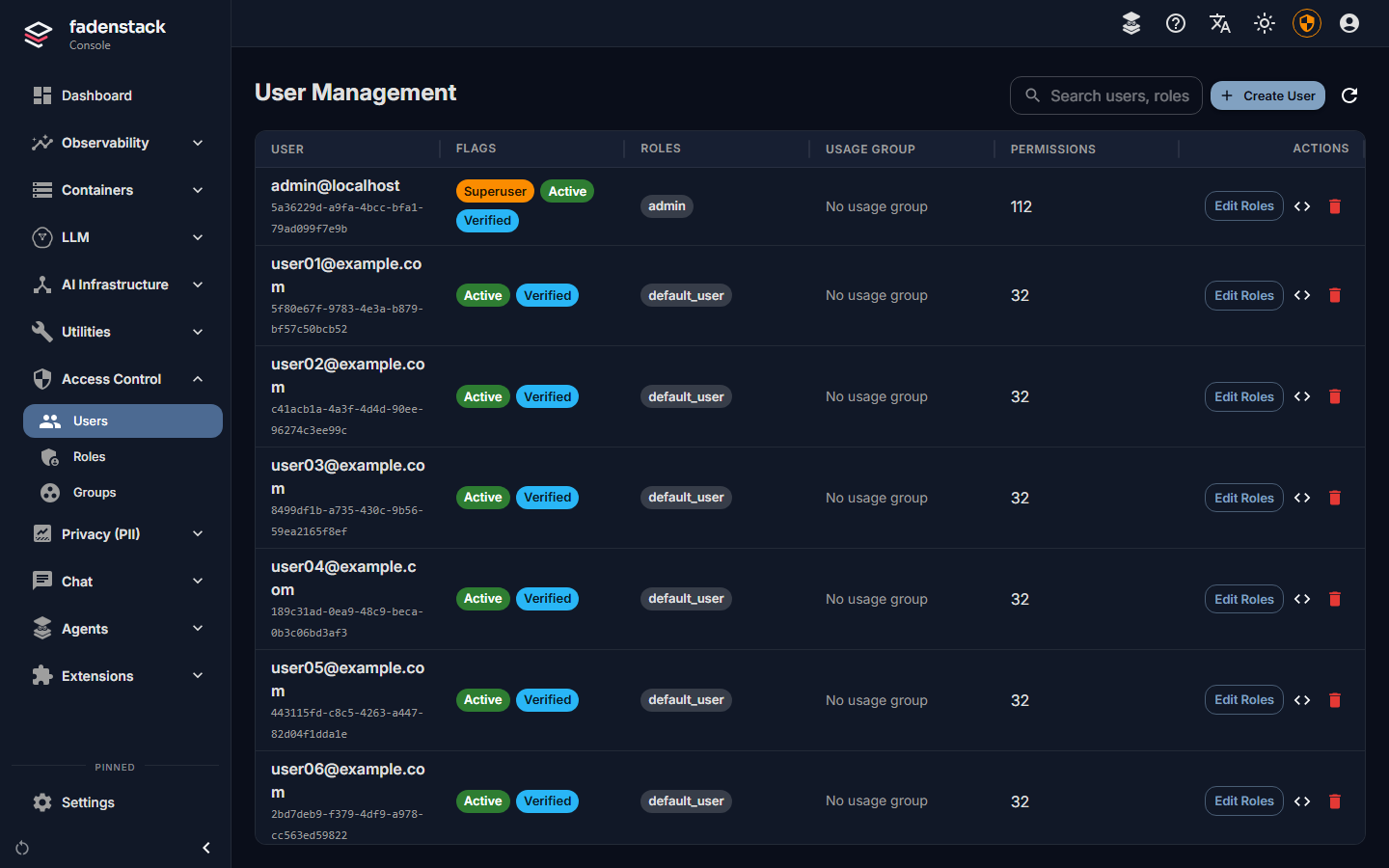Click the PERMISSIONS column header

tap(1052, 149)
